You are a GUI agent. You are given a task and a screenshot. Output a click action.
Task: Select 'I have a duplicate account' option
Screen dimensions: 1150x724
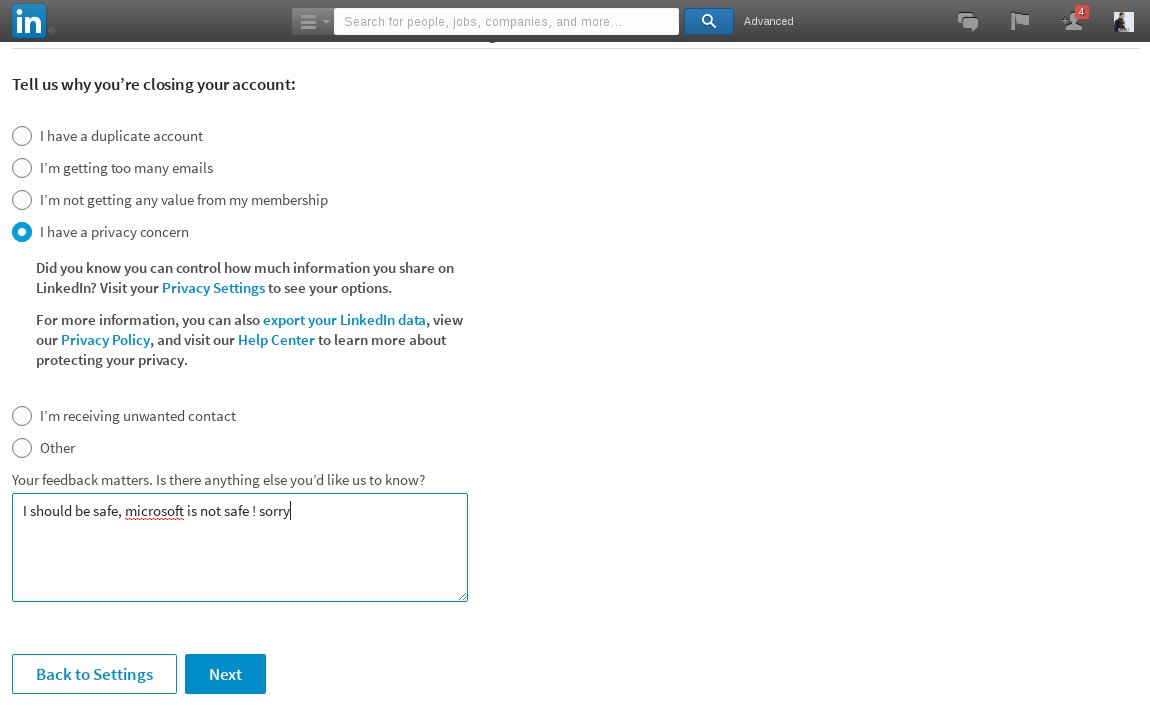22,136
